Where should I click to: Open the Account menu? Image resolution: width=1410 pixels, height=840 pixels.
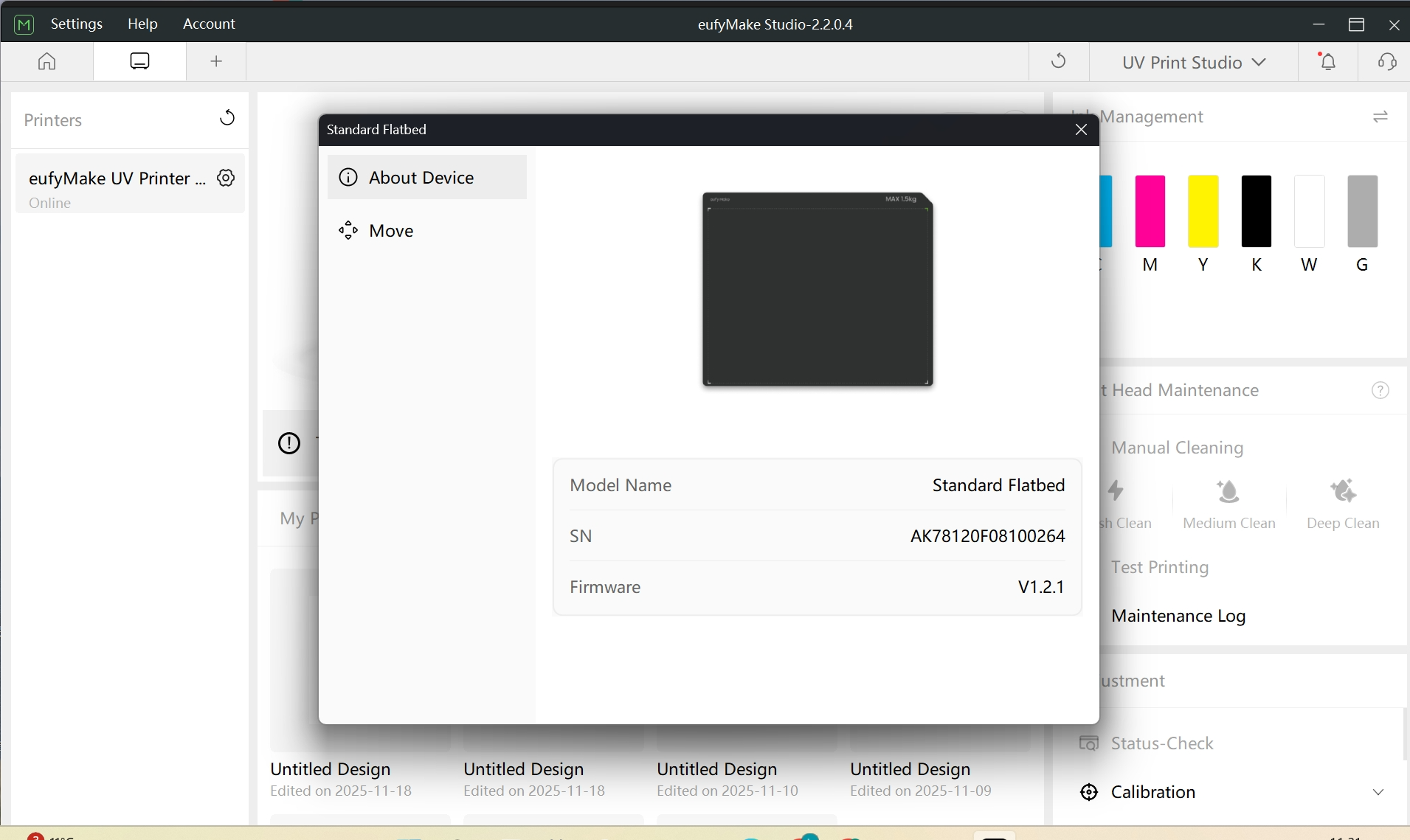pyautogui.click(x=209, y=24)
